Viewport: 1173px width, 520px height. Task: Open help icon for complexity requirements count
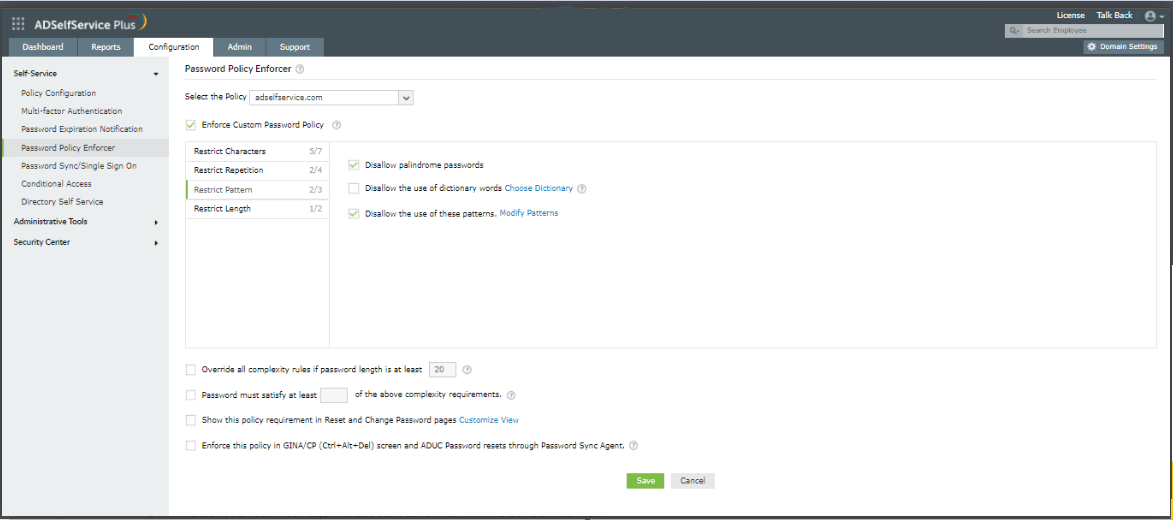click(x=512, y=395)
